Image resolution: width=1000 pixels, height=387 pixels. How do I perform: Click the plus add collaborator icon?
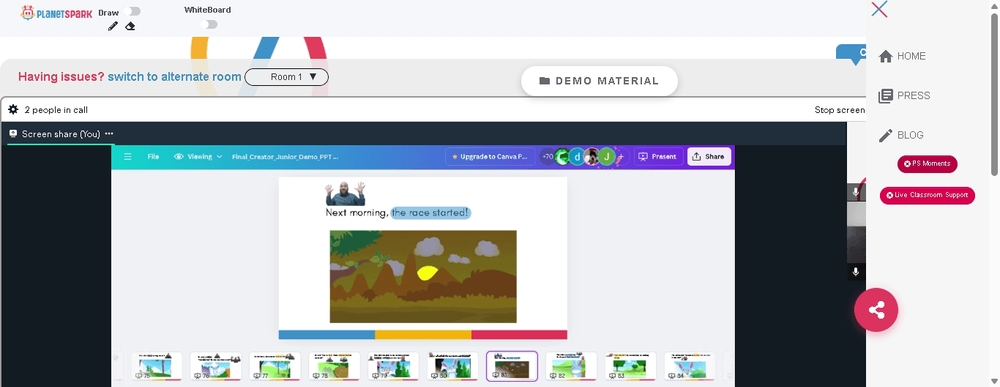622,156
